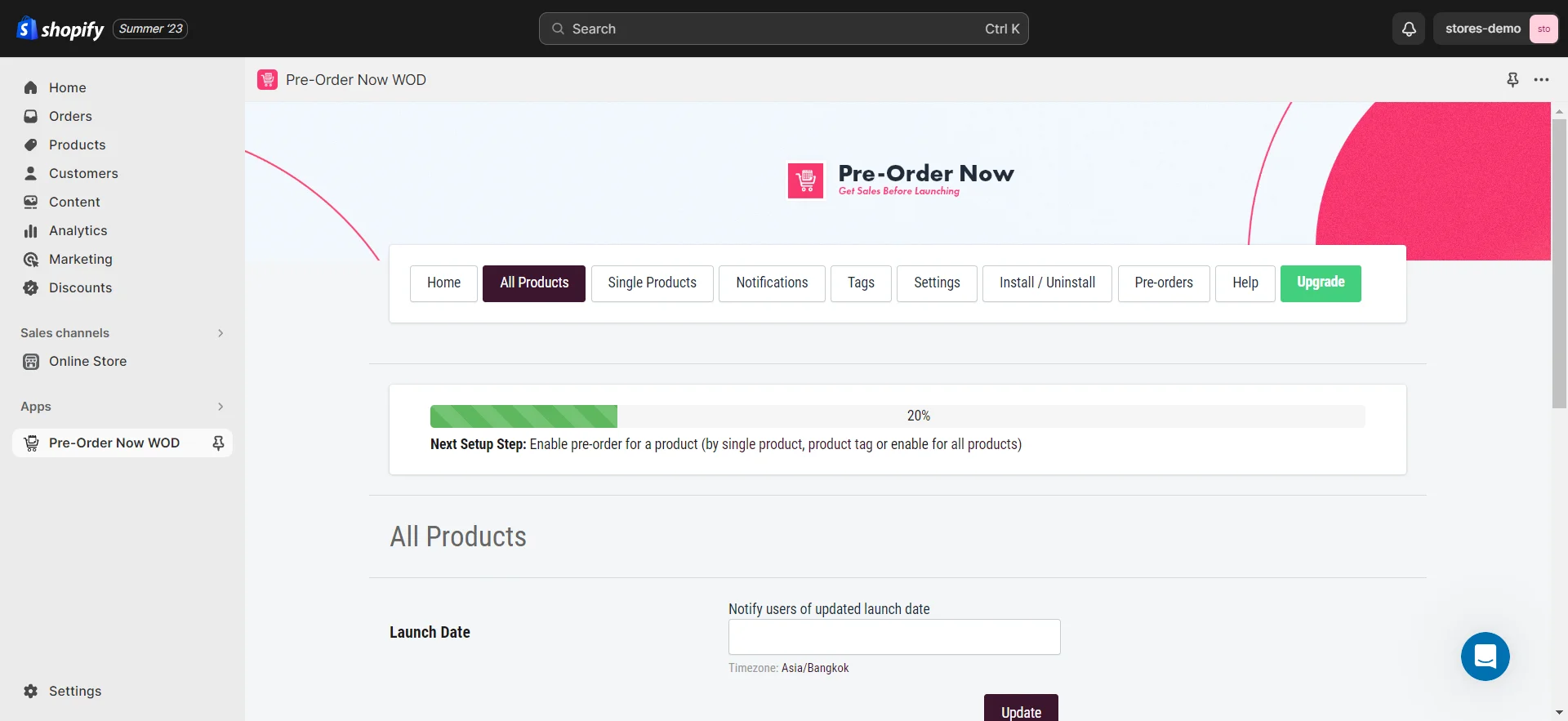The image size is (1568, 721).
Task: Open the three-dot more actions menu
Action: tap(1541, 79)
